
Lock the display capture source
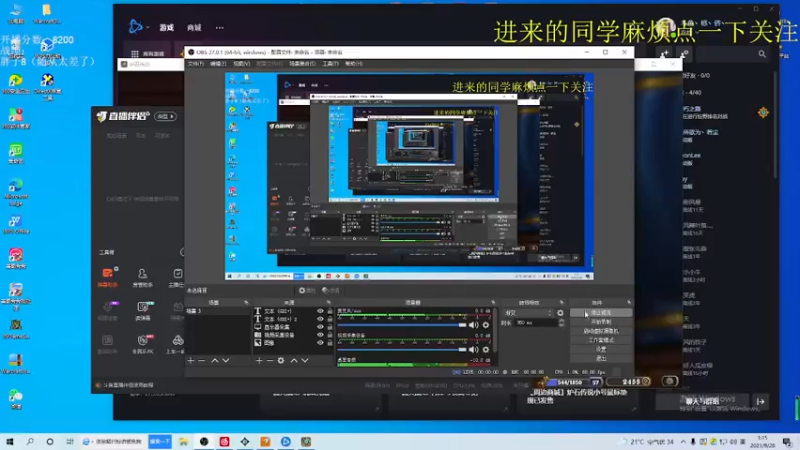coord(330,327)
